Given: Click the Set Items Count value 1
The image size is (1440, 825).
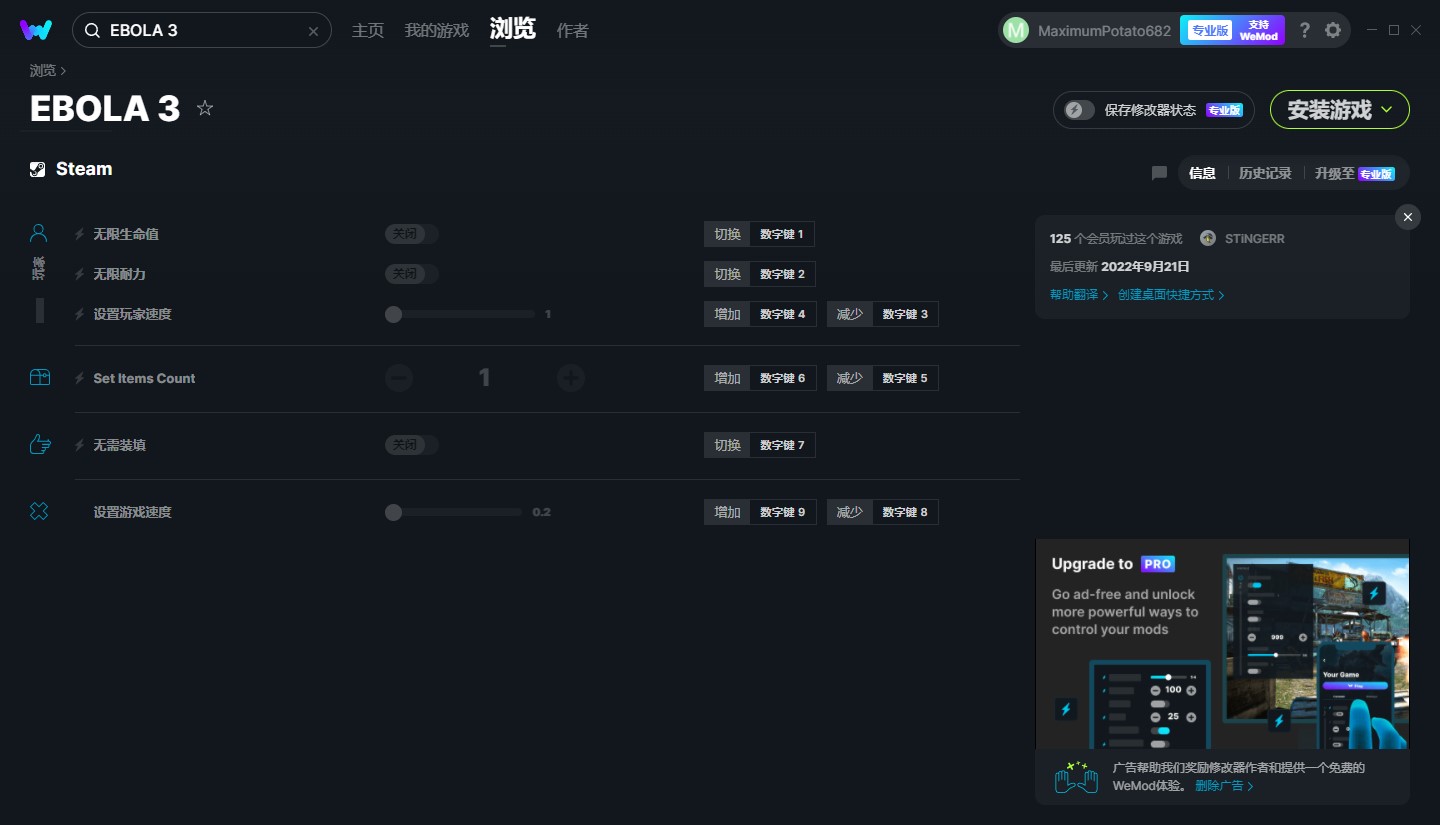Looking at the screenshot, I should 485,378.
